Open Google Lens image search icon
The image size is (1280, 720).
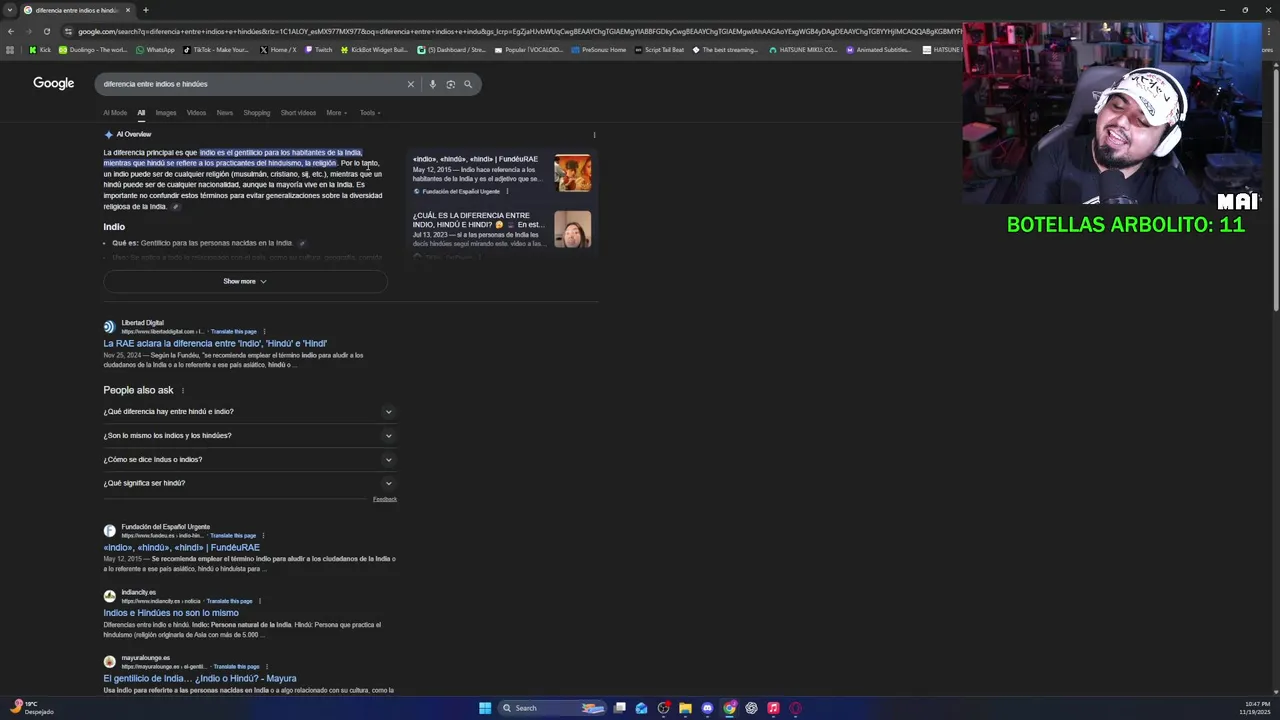coord(450,84)
